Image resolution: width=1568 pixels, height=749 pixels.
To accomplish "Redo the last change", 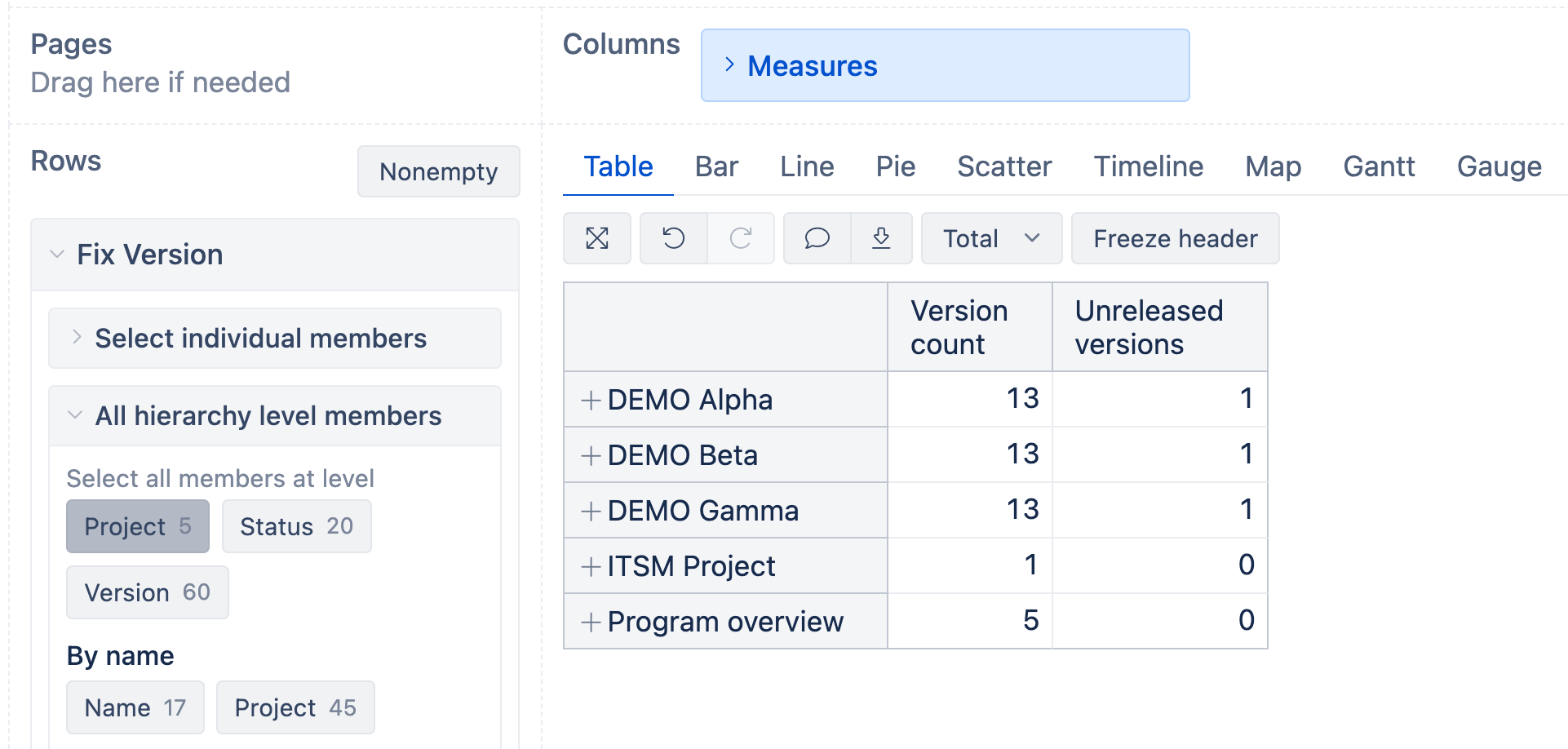I will coord(741,238).
